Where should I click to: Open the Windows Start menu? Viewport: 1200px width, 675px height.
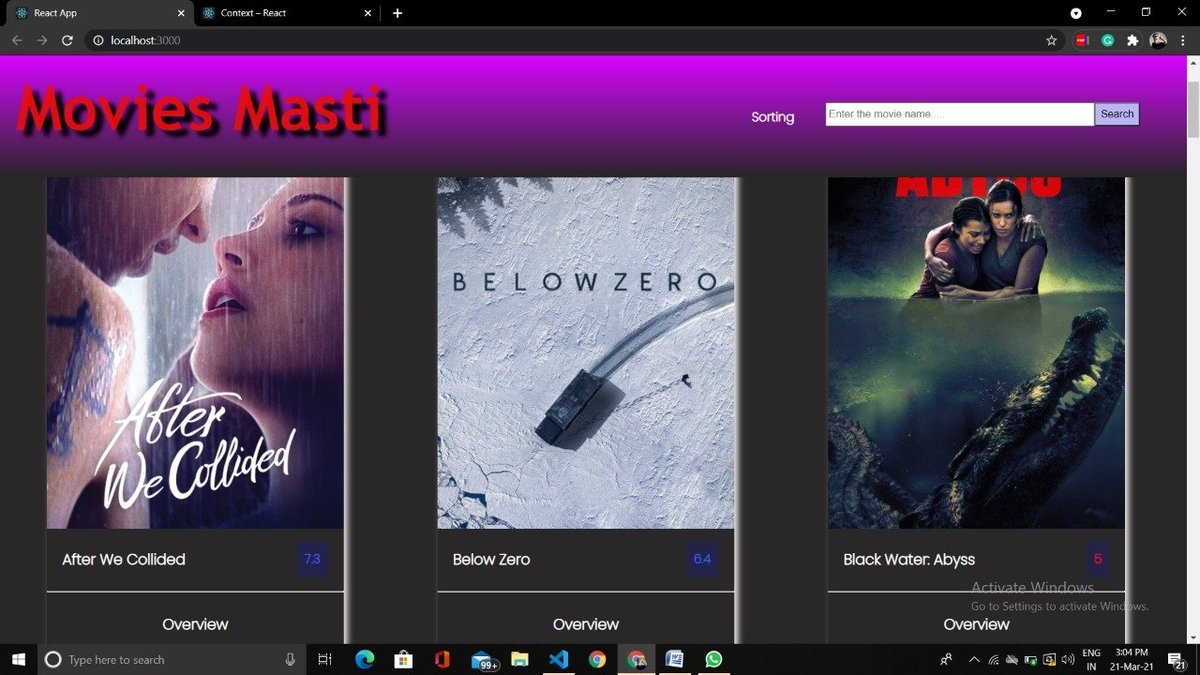[18, 659]
